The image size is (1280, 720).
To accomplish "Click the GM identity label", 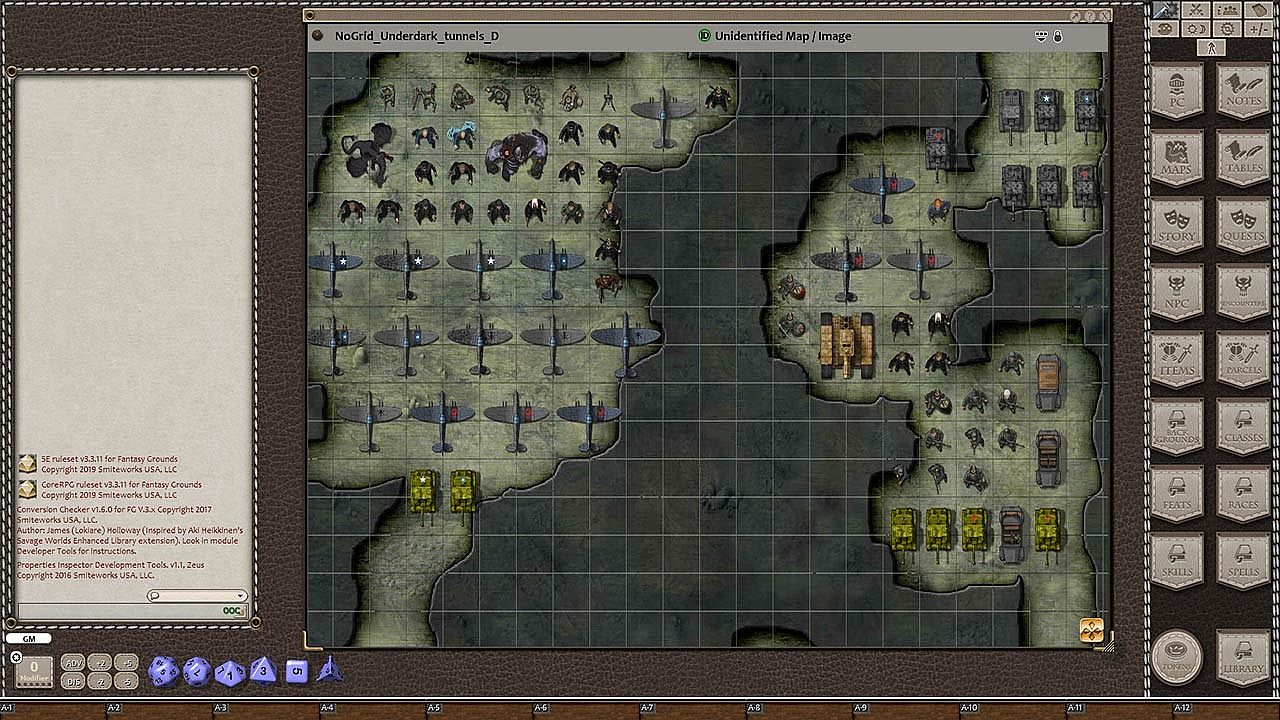I will (x=28, y=638).
